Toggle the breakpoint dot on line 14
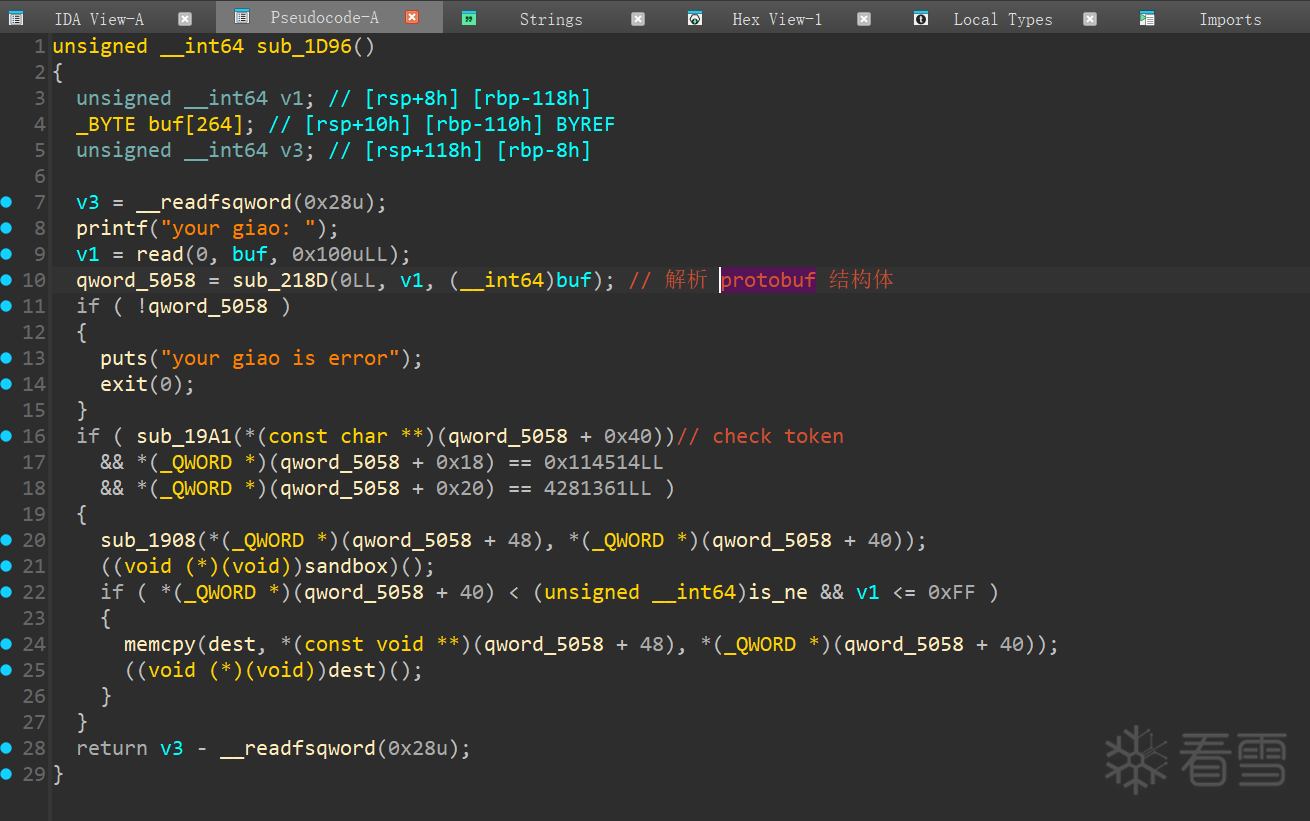Image resolution: width=1310 pixels, height=821 pixels. click(7, 384)
